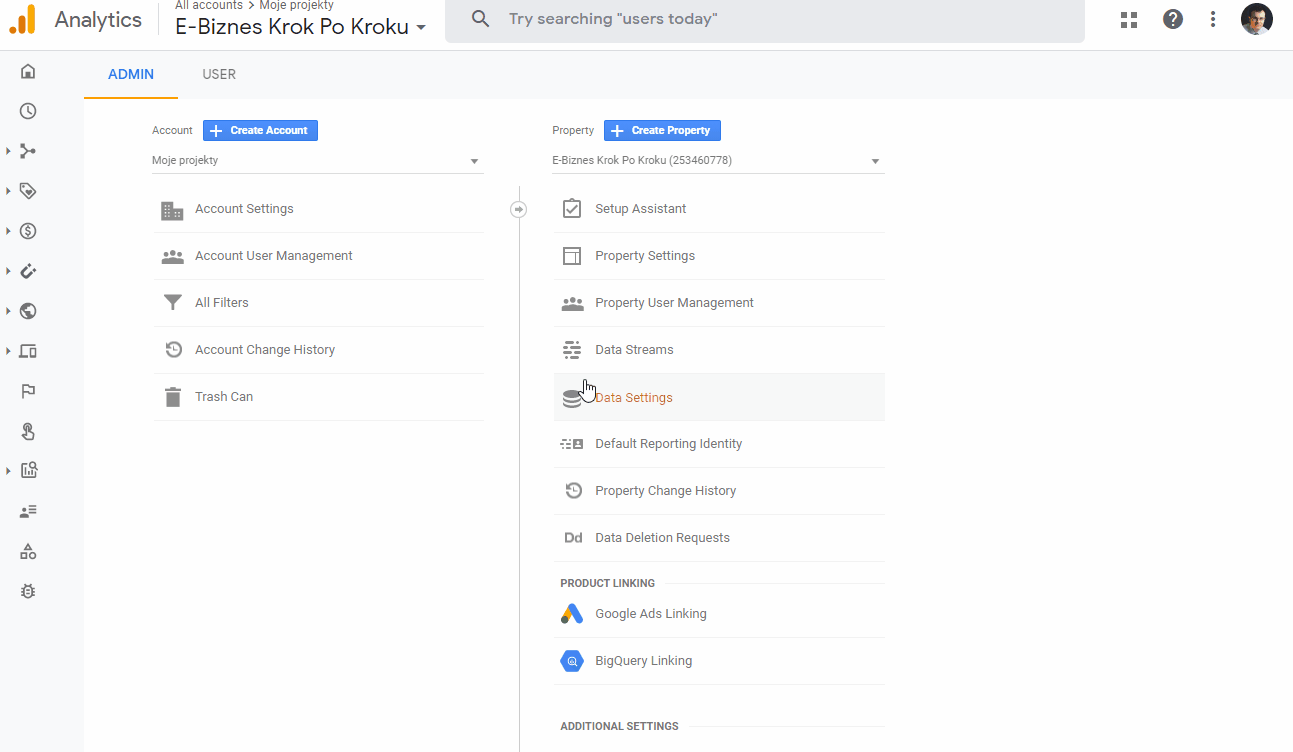Open the Demographics globe icon in sidebar
Screen dimensions: 1293x752
pos(28,311)
